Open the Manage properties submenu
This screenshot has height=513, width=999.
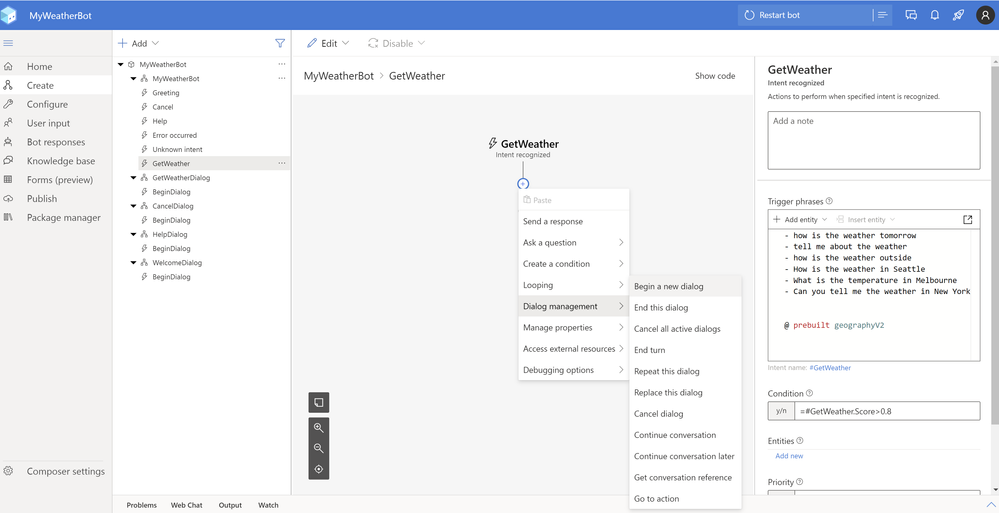573,328
